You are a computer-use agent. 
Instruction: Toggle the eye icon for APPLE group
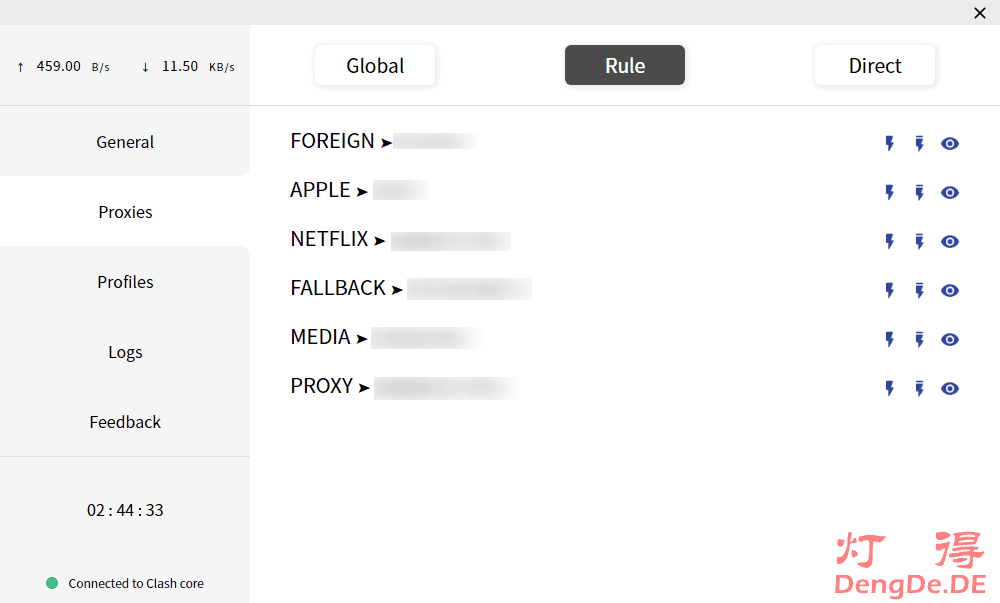coord(950,192)
